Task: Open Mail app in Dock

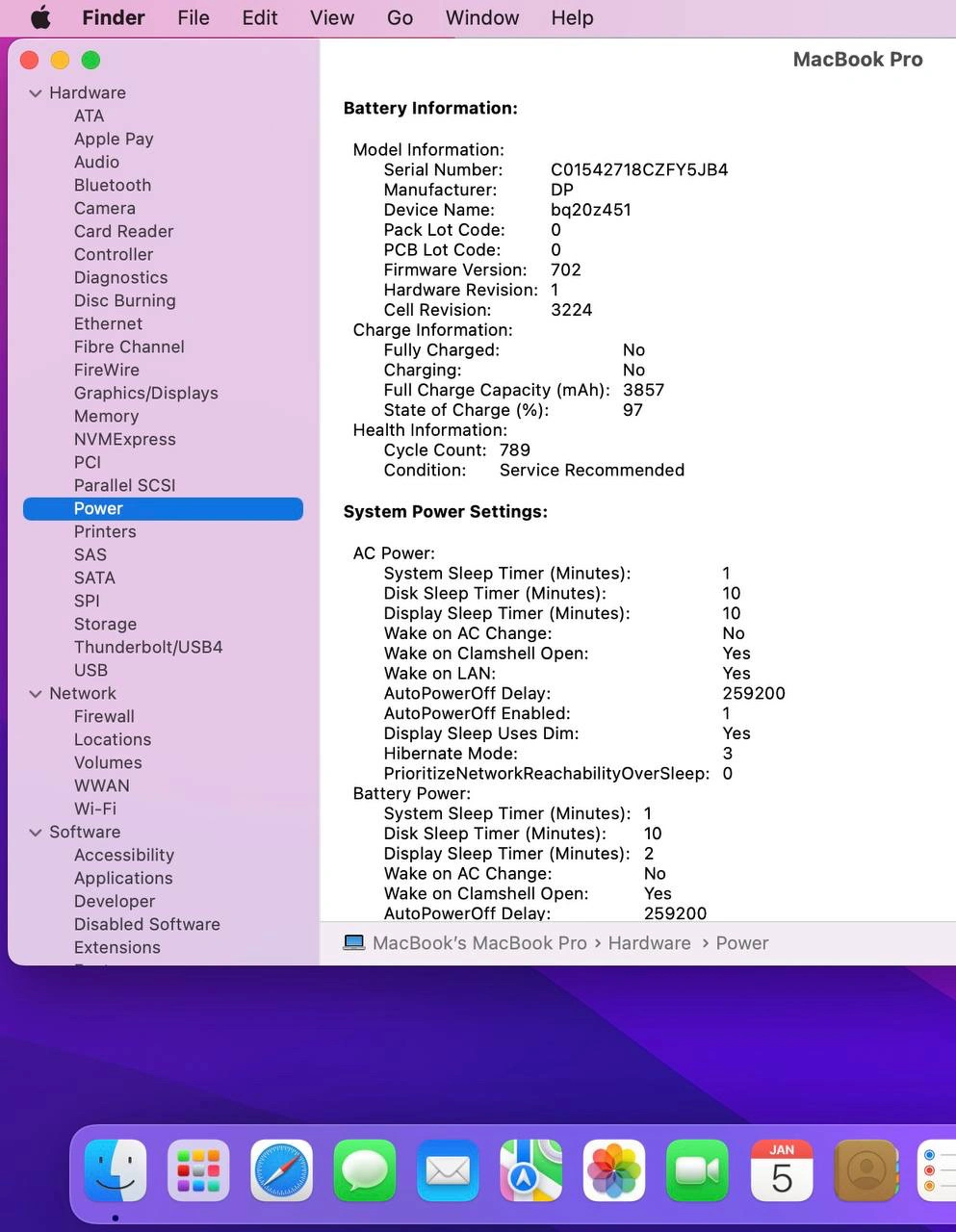Action: point(448,1170)
